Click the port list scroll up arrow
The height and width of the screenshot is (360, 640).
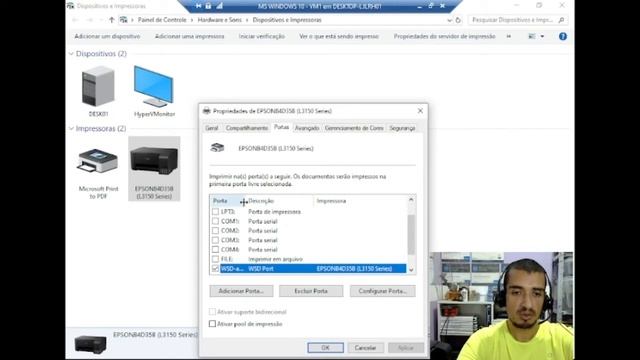pyautogui.click(x=411, y=200)
